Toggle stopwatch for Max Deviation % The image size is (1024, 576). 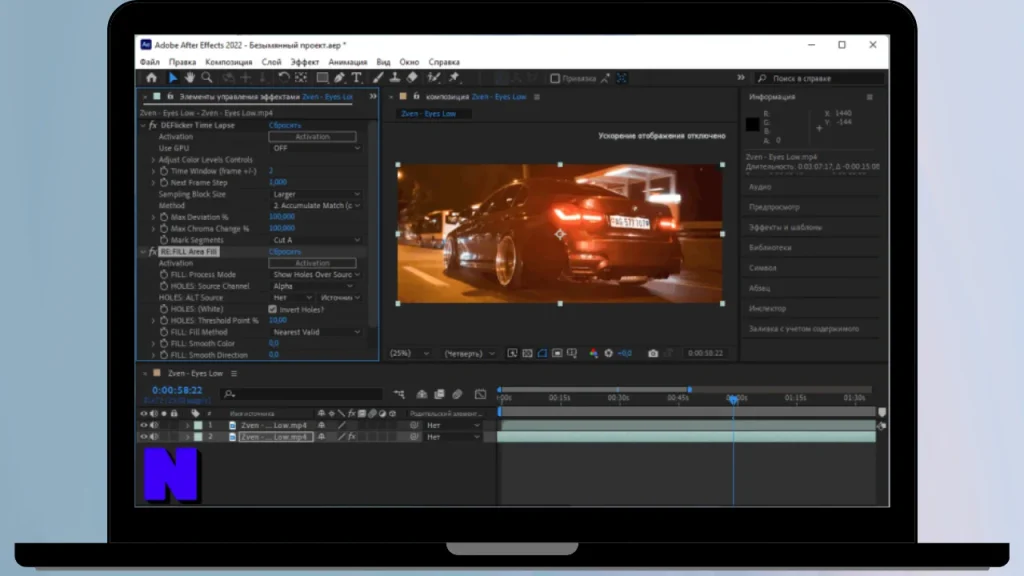164,217
